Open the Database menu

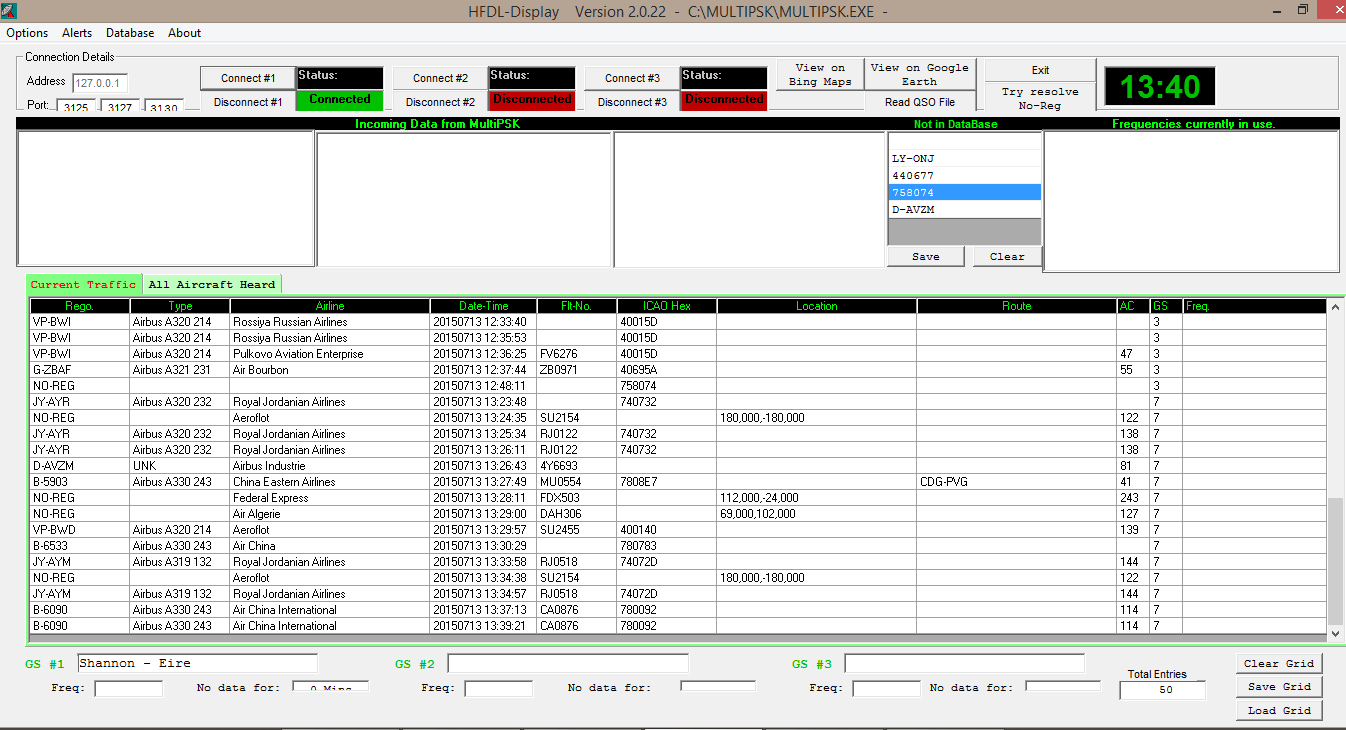coord(129,33)
